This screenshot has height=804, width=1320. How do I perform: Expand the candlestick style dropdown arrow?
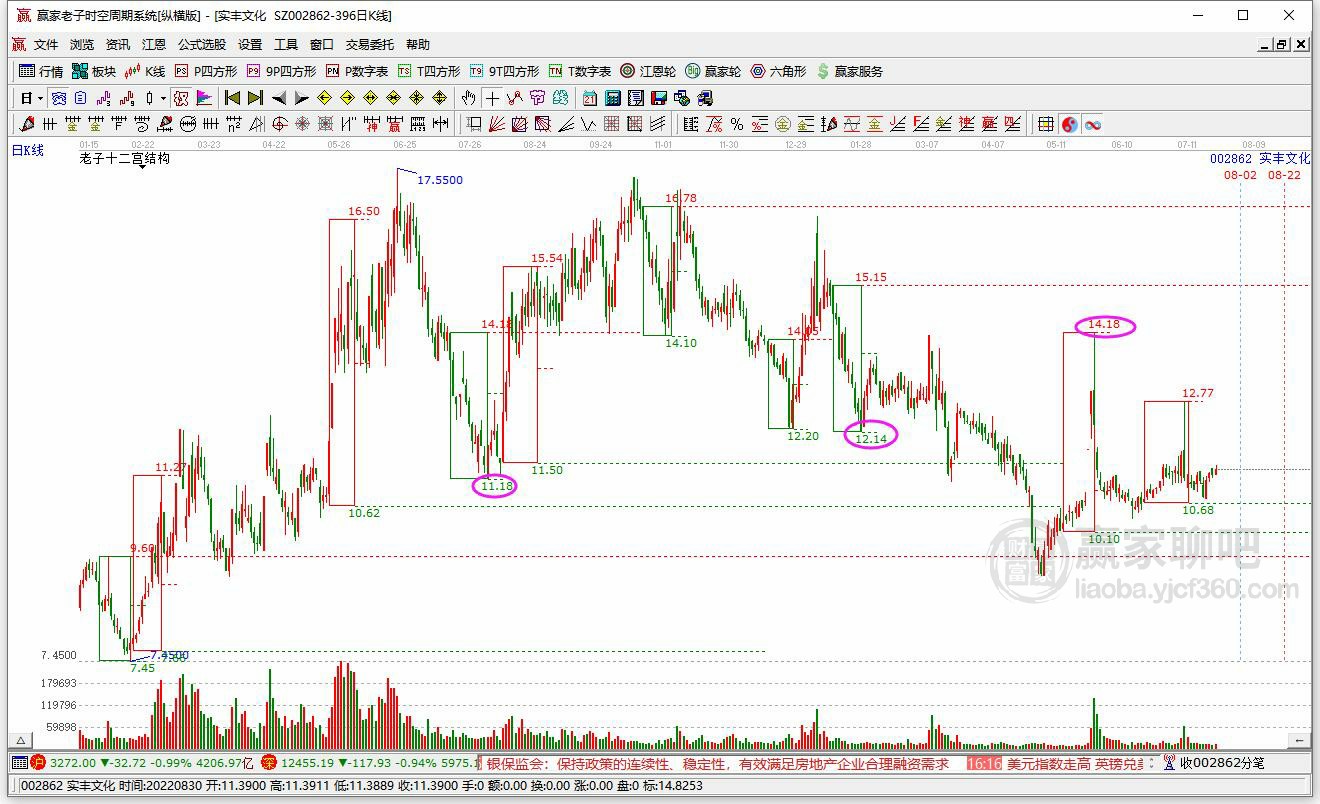163,98
